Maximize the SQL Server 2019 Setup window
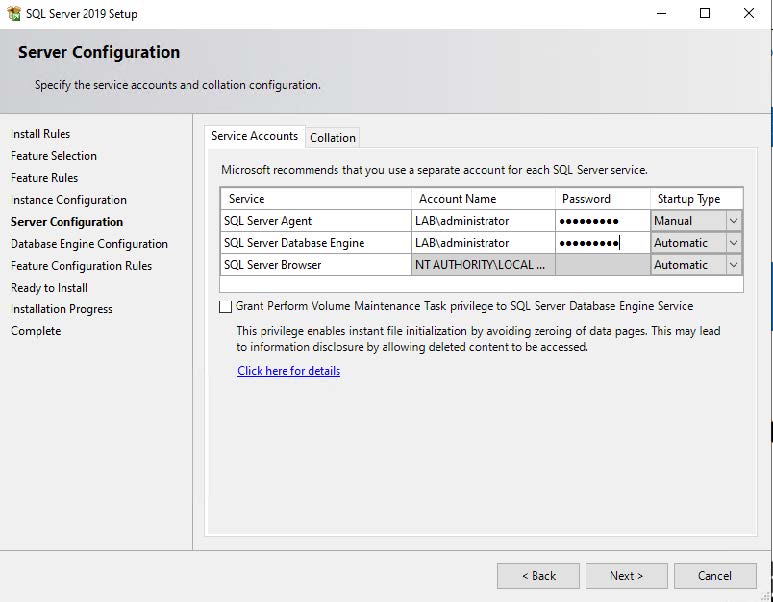 click(705, 13)
